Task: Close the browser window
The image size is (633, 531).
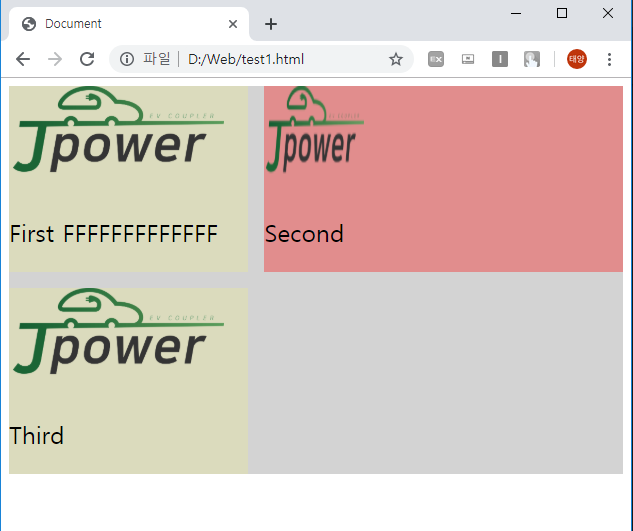Action: point(608,13)
